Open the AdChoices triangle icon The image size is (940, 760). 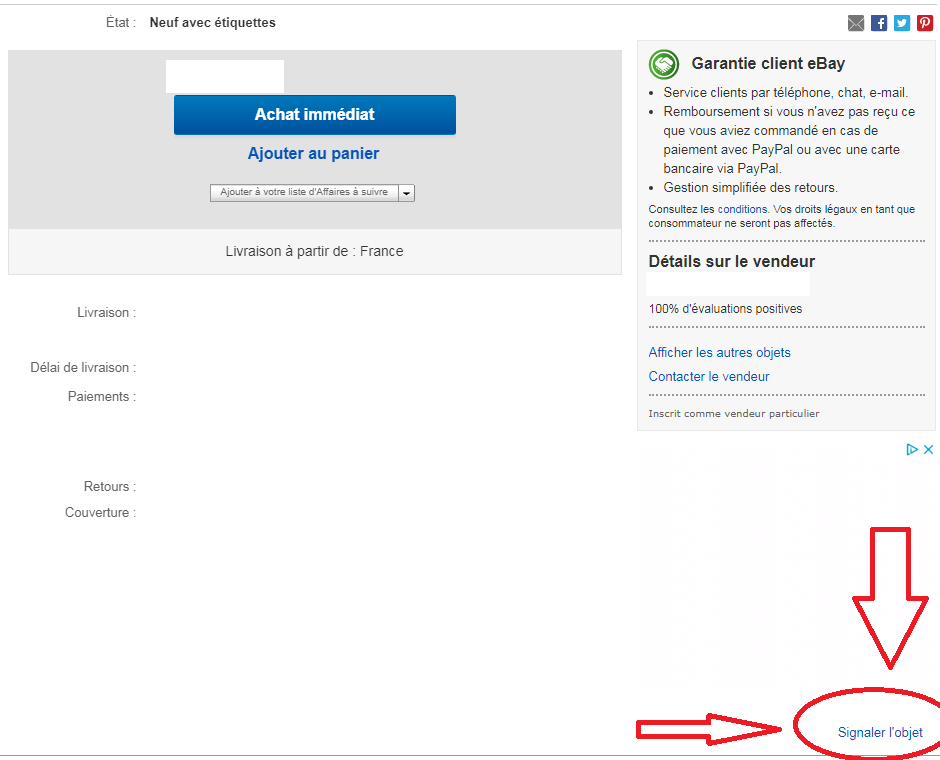click(x=912, y=450)
